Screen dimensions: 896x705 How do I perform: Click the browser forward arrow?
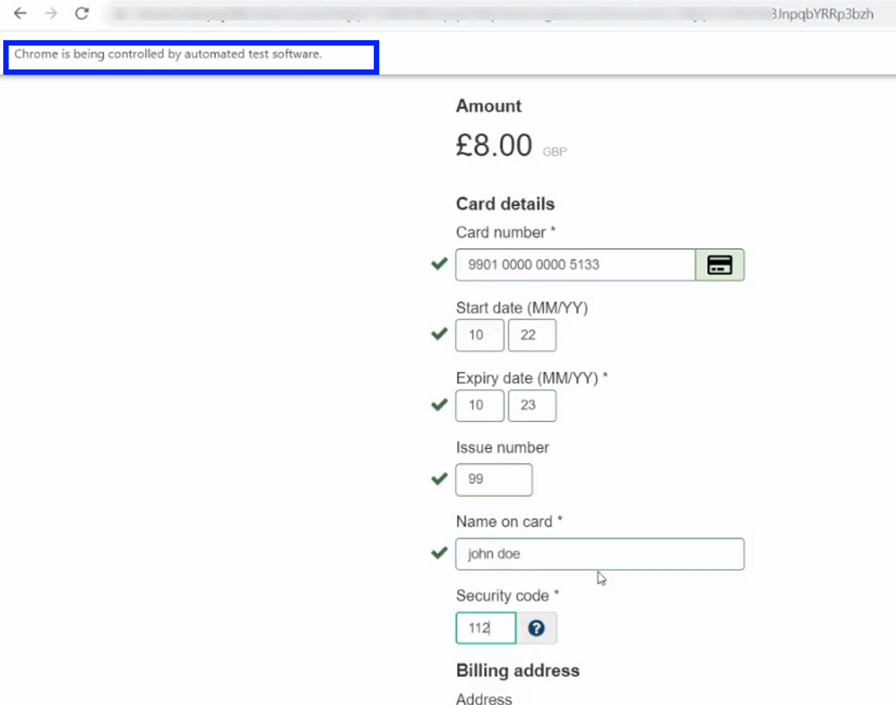51,14
